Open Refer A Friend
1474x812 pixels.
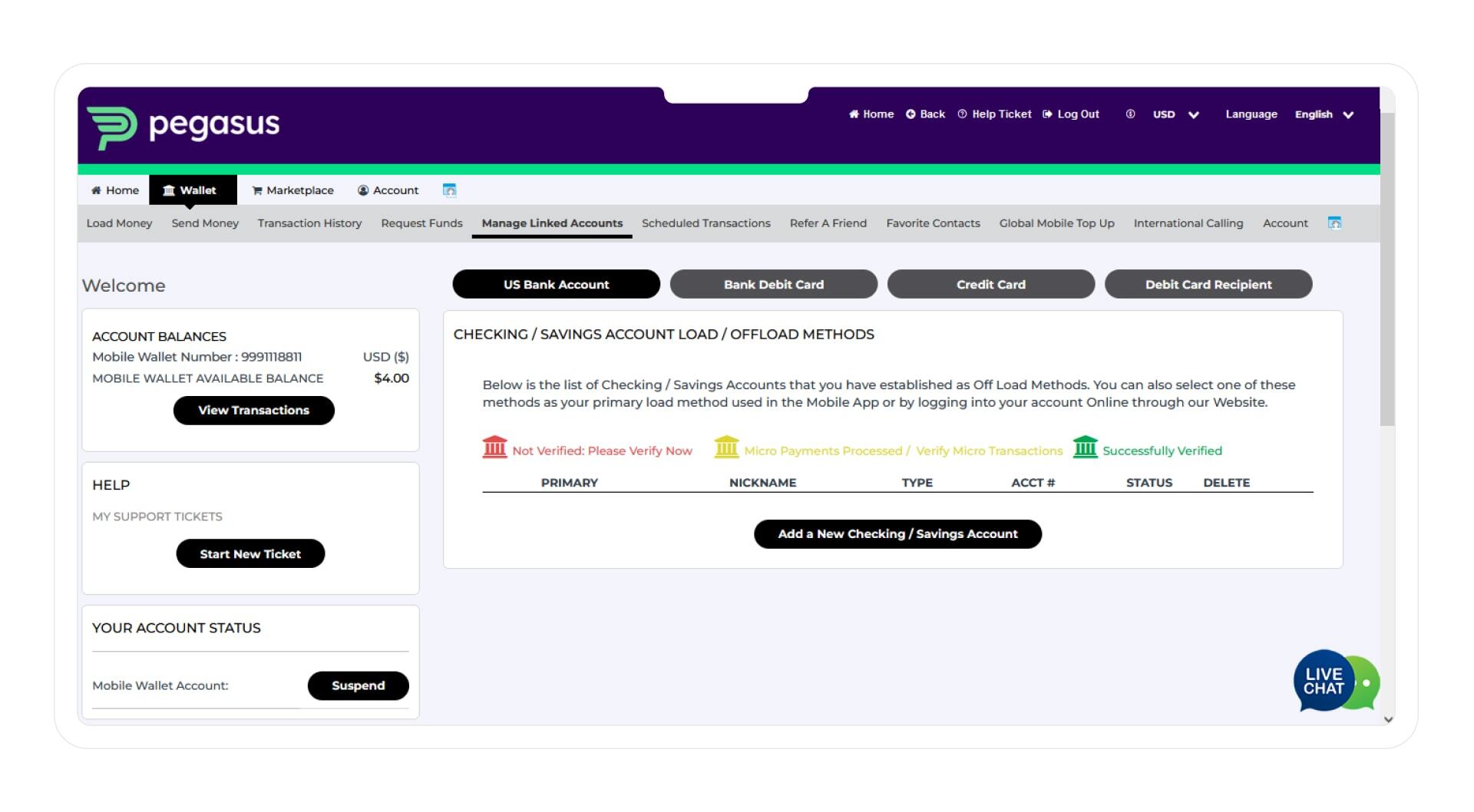[x=828, y=223]
